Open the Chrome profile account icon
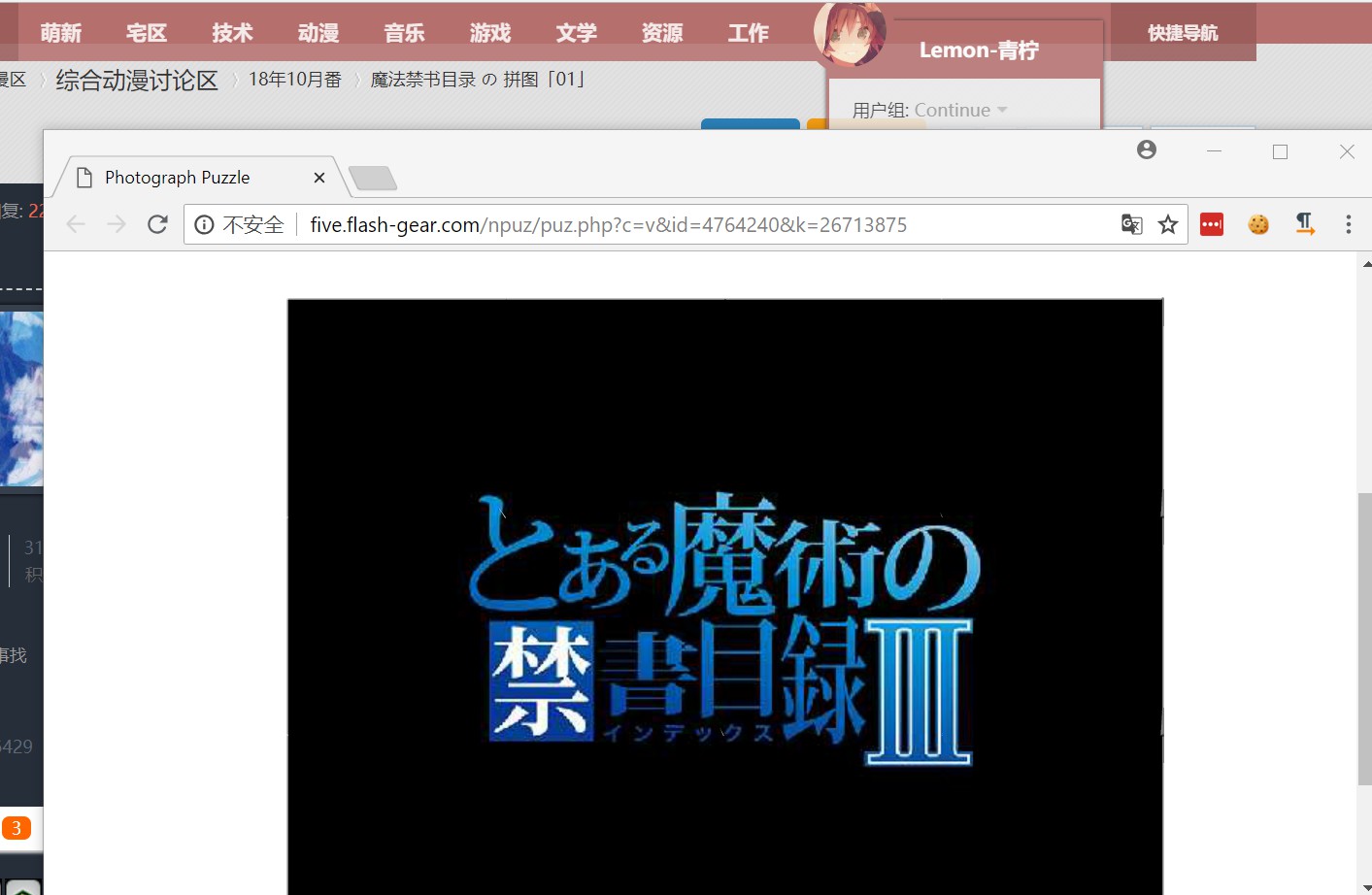 (1147, 149)
